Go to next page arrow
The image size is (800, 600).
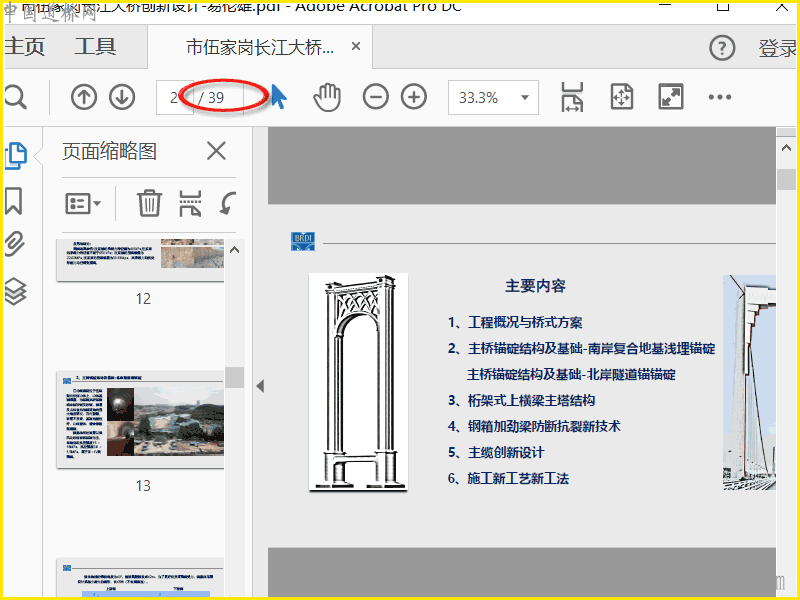[122, 97]
